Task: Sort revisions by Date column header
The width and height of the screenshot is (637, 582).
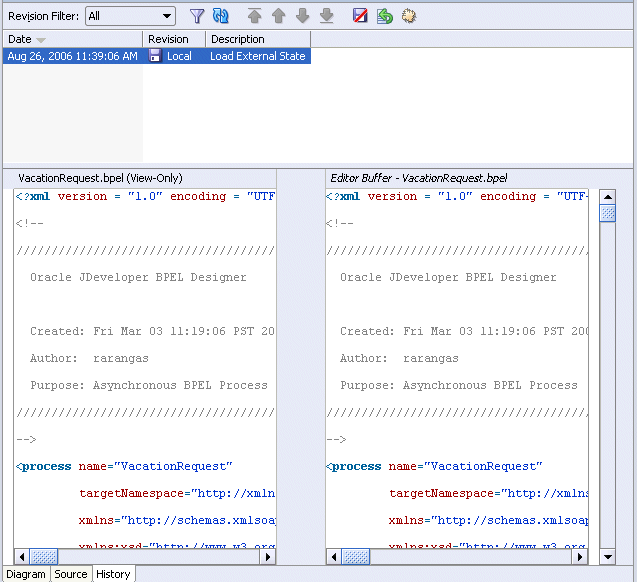Action: point(73,39)
